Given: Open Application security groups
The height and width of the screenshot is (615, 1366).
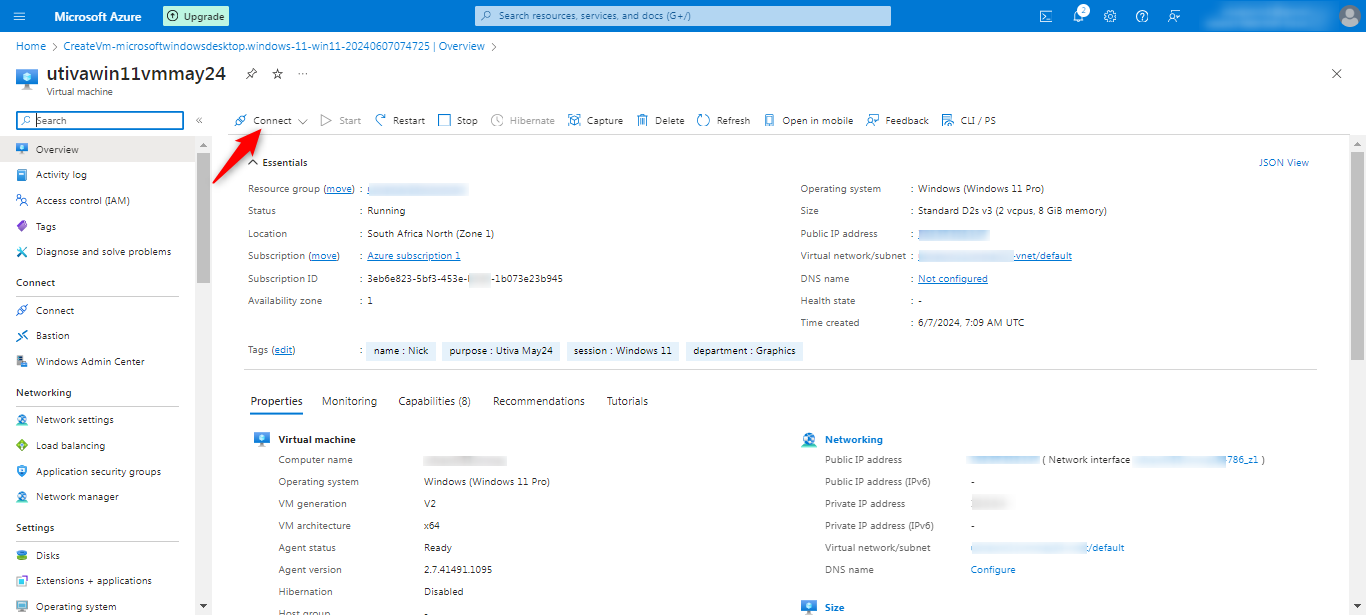Looking at the screenshot, I should click(98, 471).
